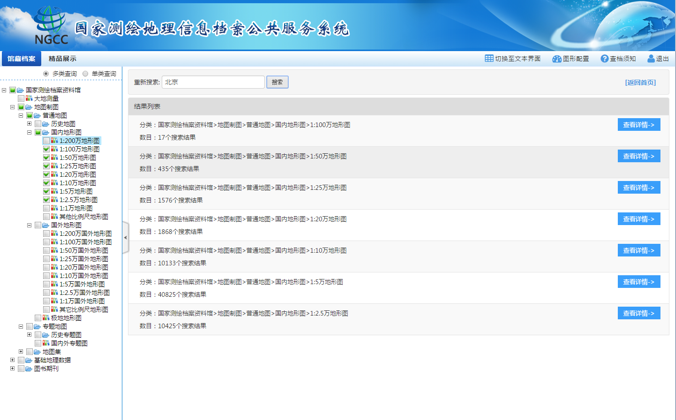Select the 1:20万地形图 tree label
The width and height of the screenshot is (676, 420).
pos(78,175)
